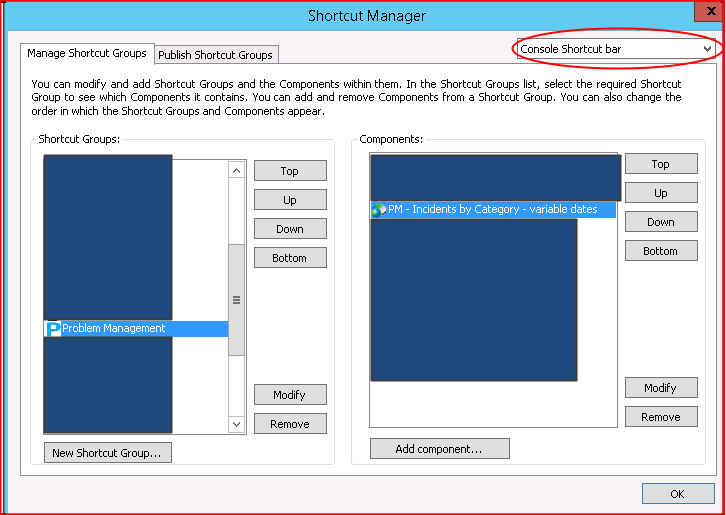Select the Manage Shortcut Groups tab

(87, 54)
